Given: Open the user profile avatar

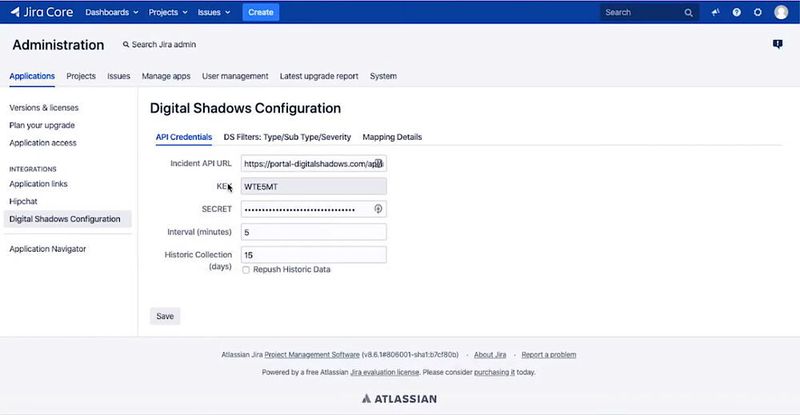Looking at the screenshot, I should pos(781,12).
